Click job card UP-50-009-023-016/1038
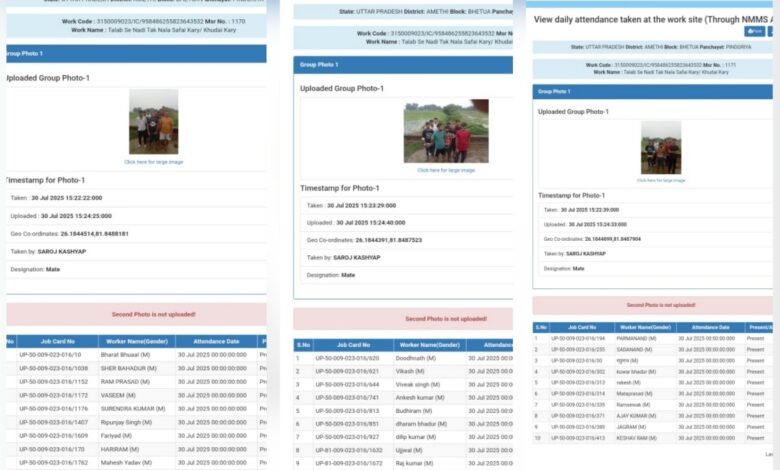780x470 pixels. pos(54,369)
